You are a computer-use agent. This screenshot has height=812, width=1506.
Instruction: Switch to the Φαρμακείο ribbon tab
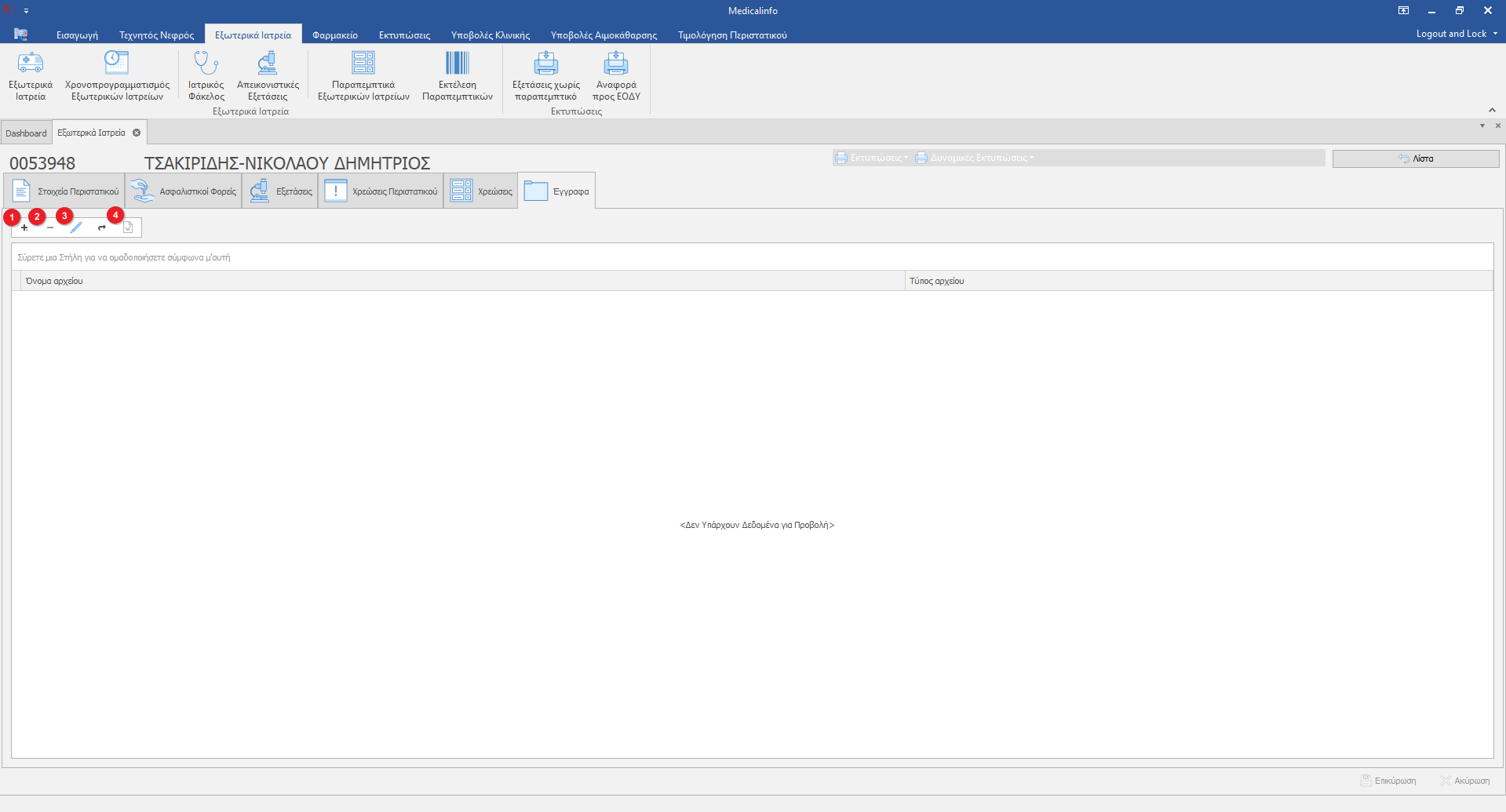pyautogui.click(x=334, y=35)
